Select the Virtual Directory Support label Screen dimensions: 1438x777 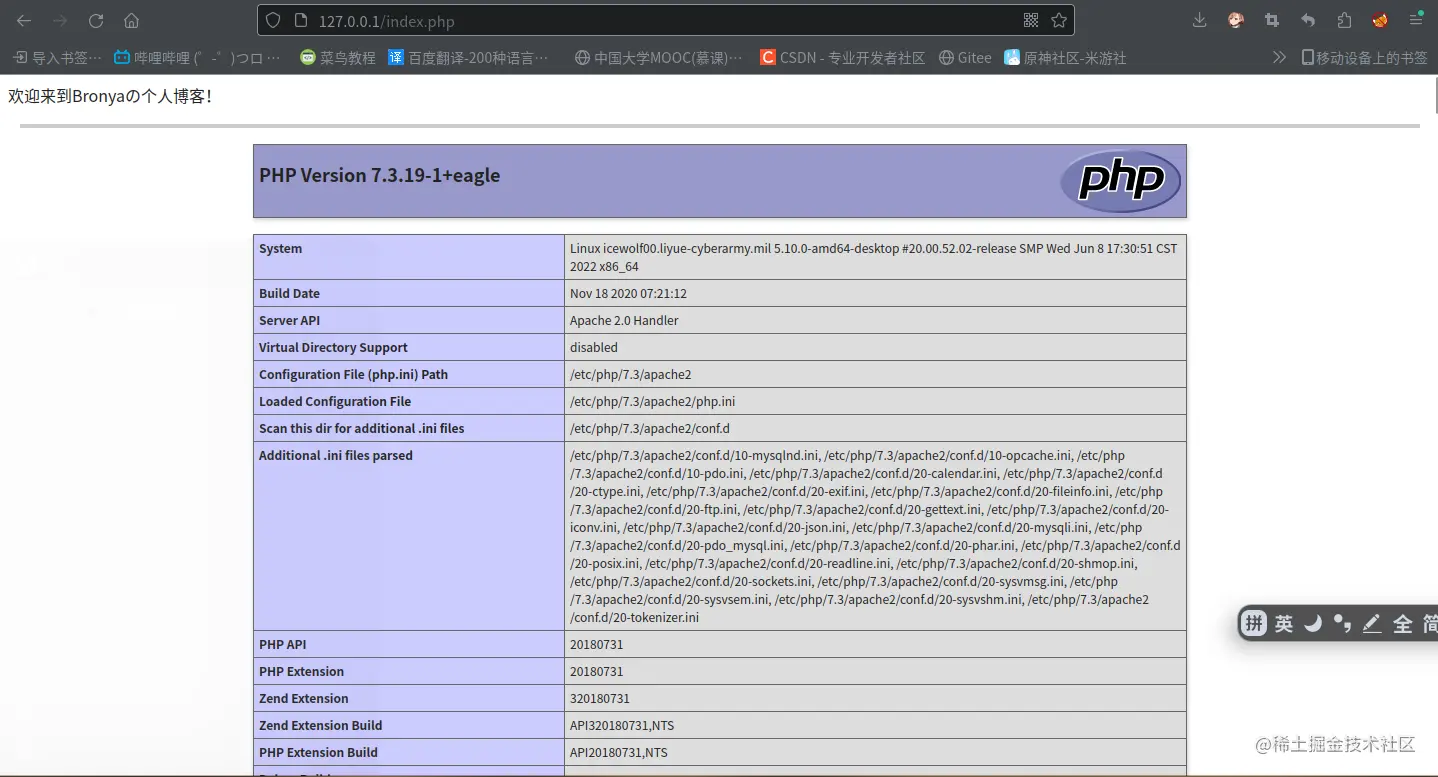pyautogui.click(x=333, y=348)
